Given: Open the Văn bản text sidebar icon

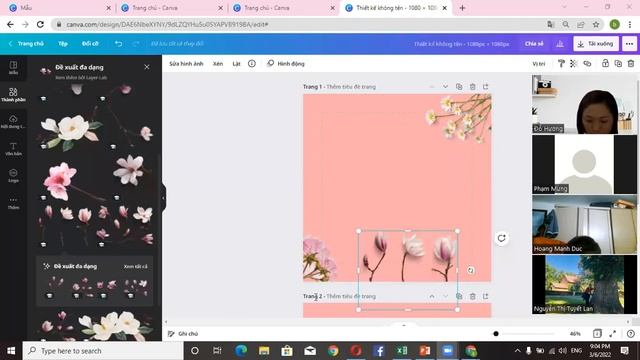Looking at the screenshot, I should 13,149.
